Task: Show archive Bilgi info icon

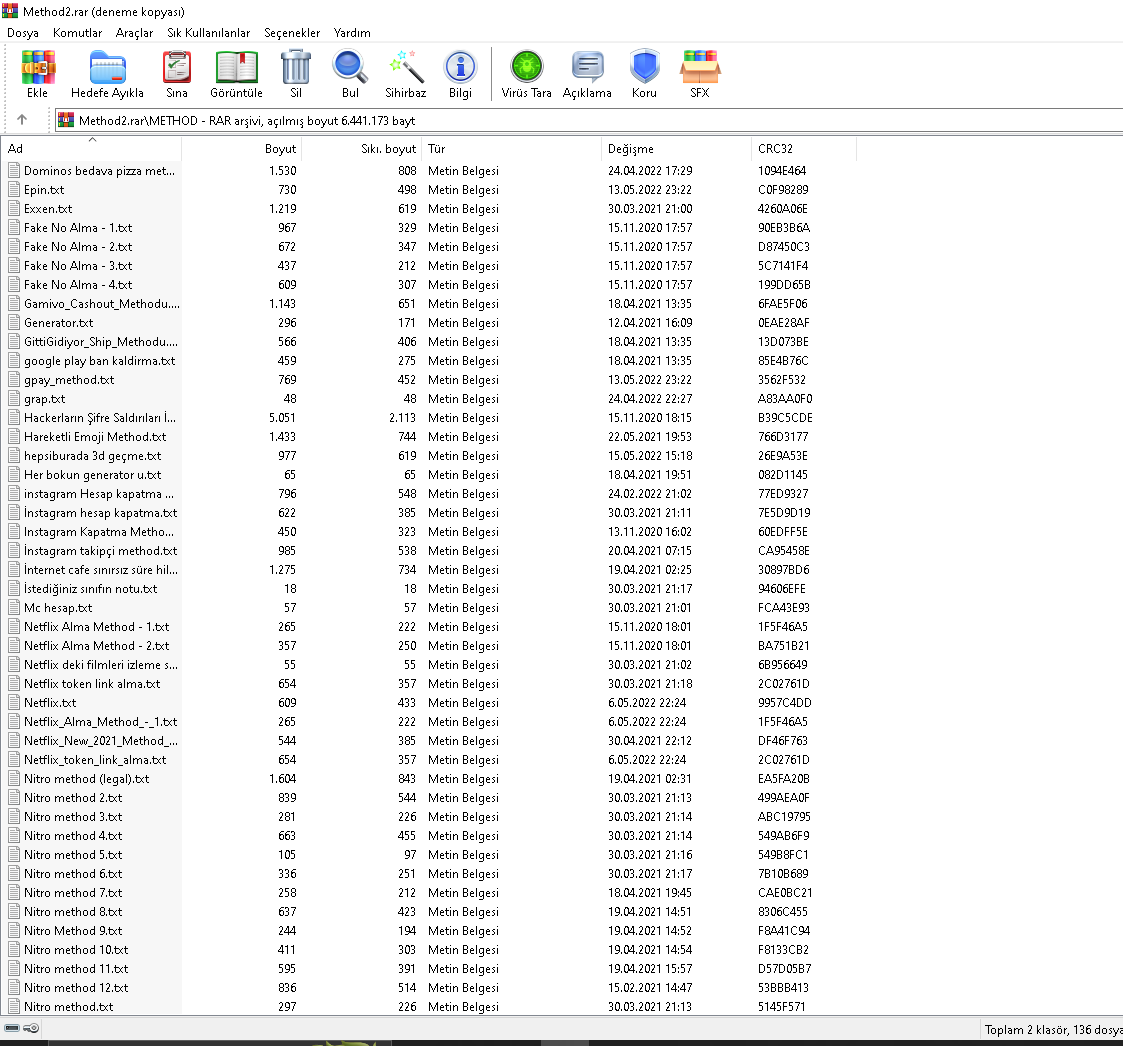Action: pyautogui.click(x=461, y=68)
